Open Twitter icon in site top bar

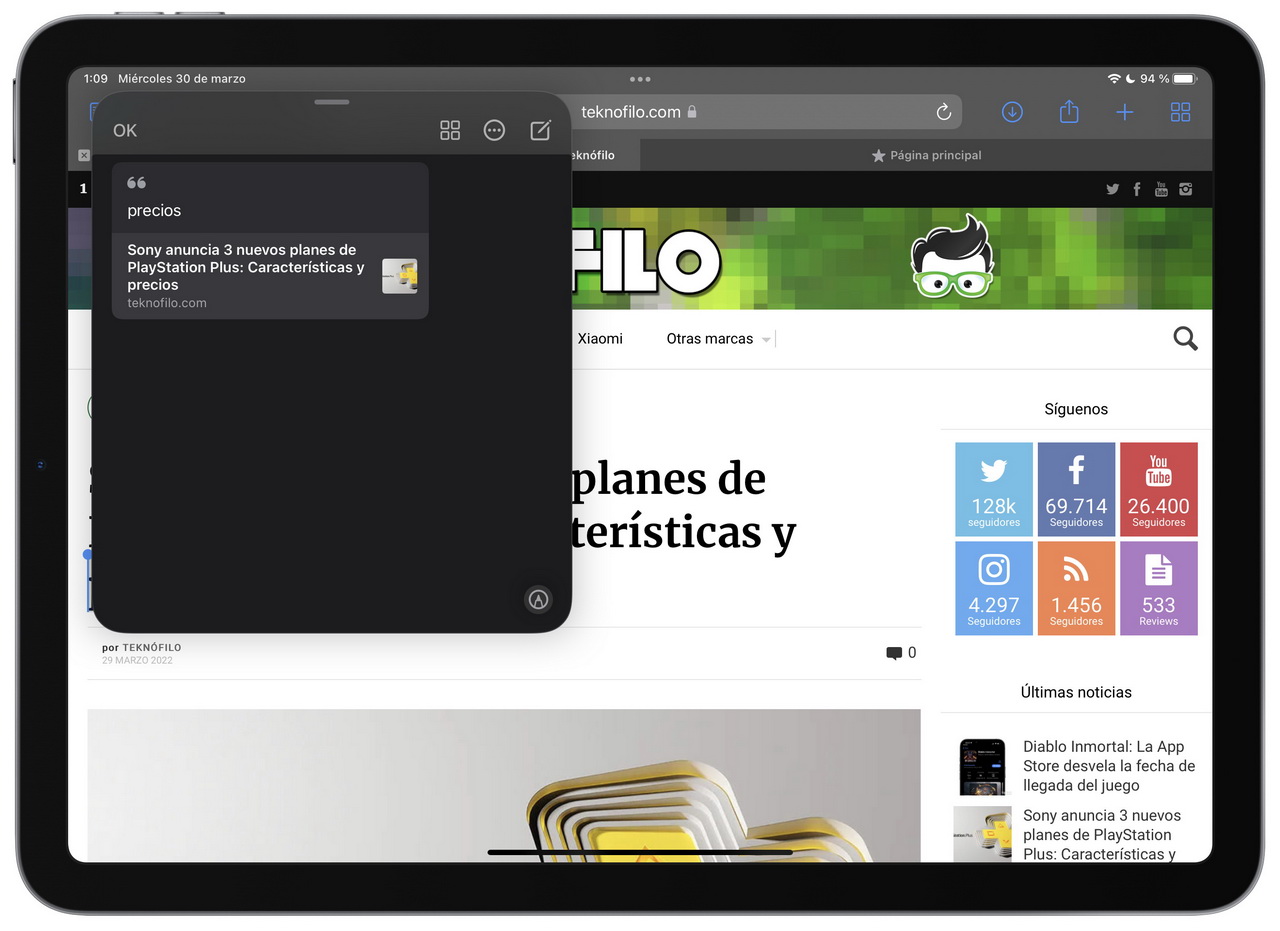coord(1112,189)
